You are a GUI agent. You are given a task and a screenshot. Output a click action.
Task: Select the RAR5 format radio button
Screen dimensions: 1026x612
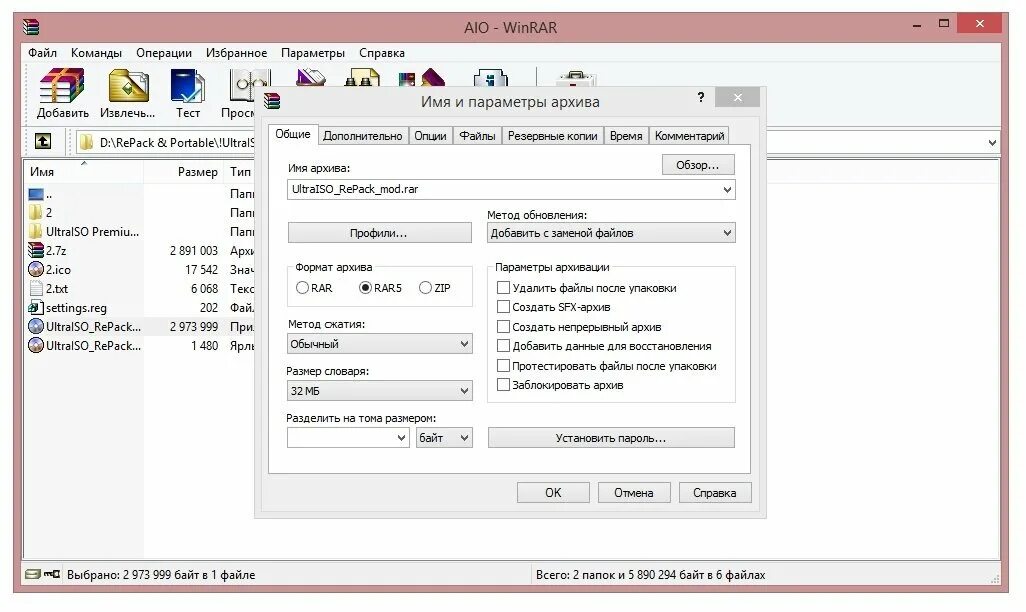pyautogui.click(x=365, y=287)
